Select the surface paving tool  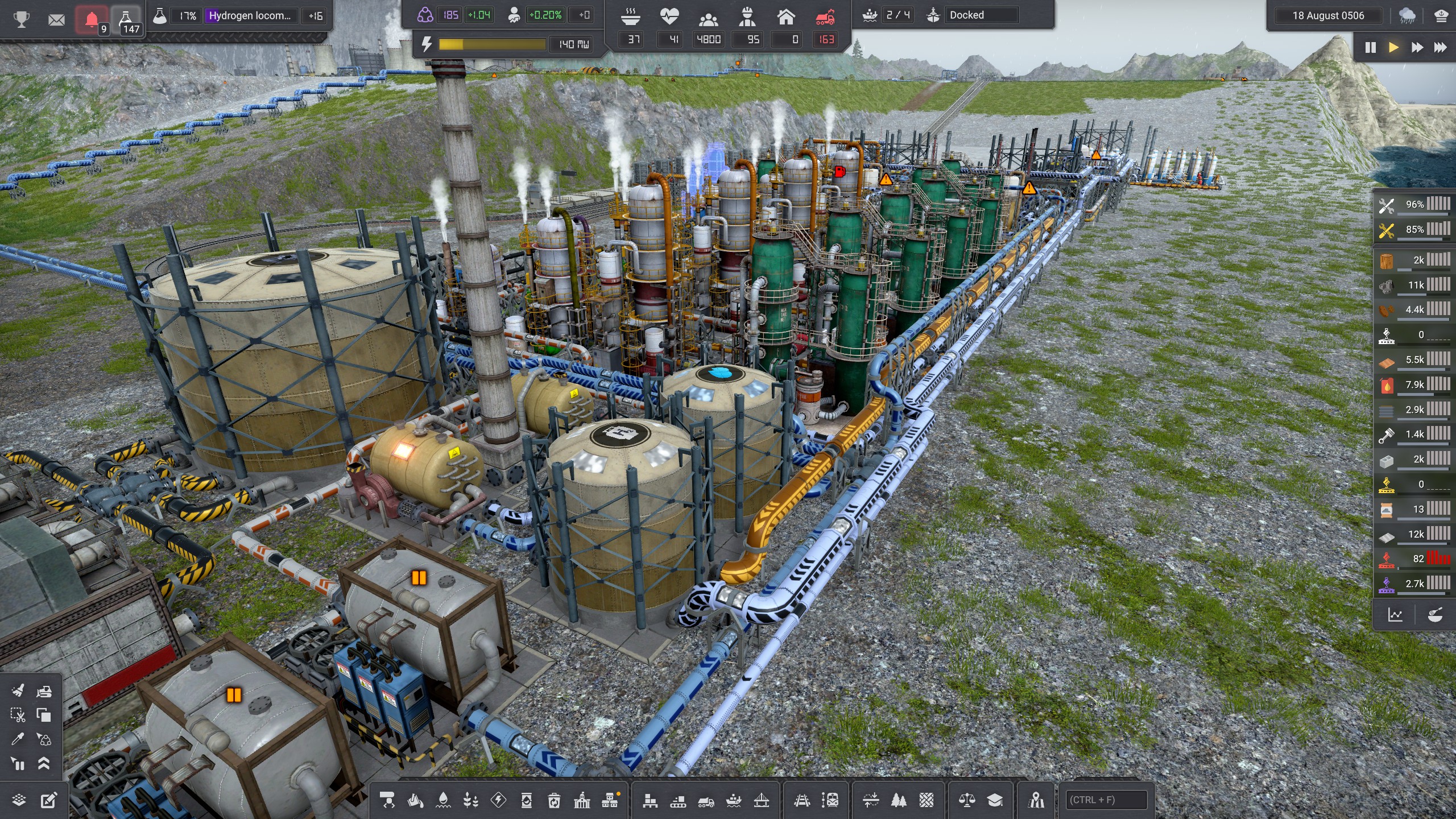[x=926, y=800]
